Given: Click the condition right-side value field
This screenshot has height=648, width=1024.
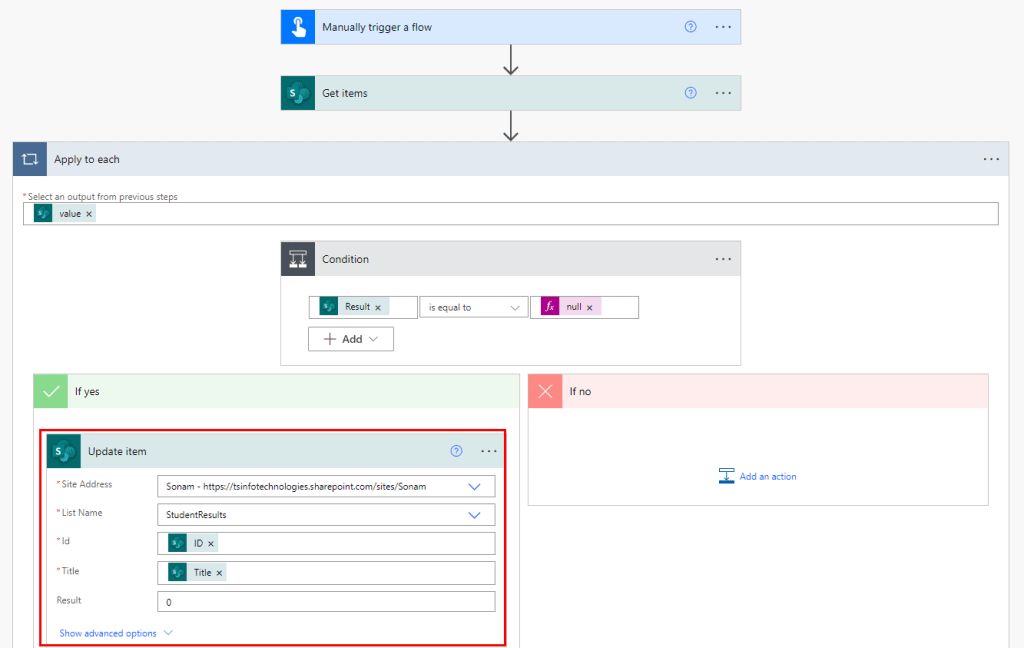Looking at the screenshot, I should click(x=584, y=307).
